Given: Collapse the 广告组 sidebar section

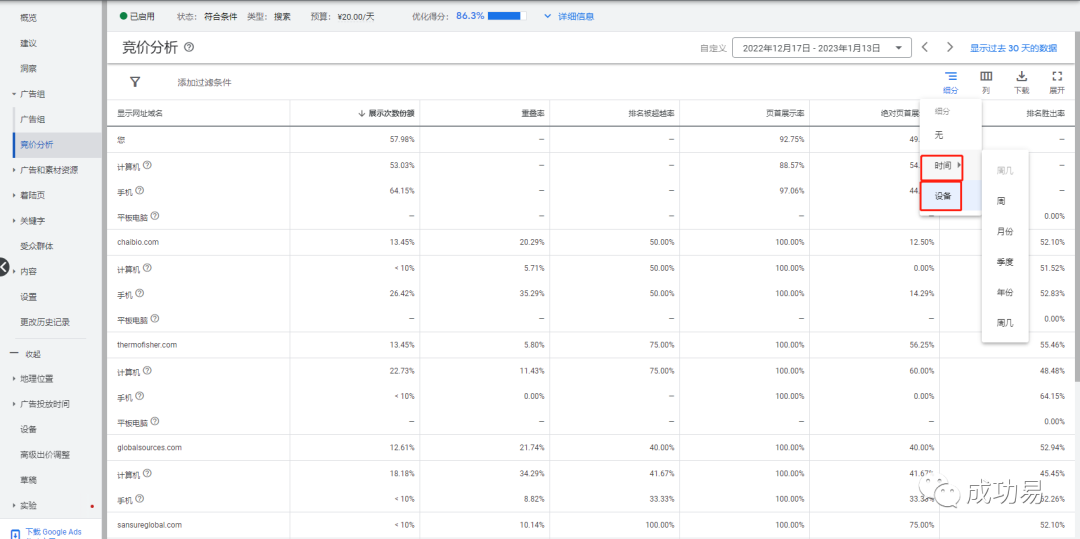Looking at the screenshot, I should (x=14, y=94).
